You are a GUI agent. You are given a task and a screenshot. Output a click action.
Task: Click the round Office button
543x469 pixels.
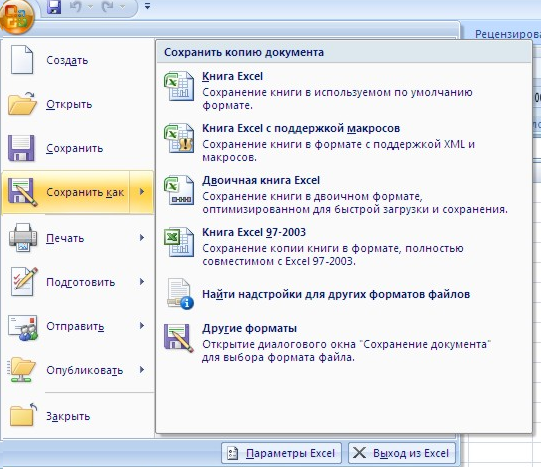(x=17, y=17)
